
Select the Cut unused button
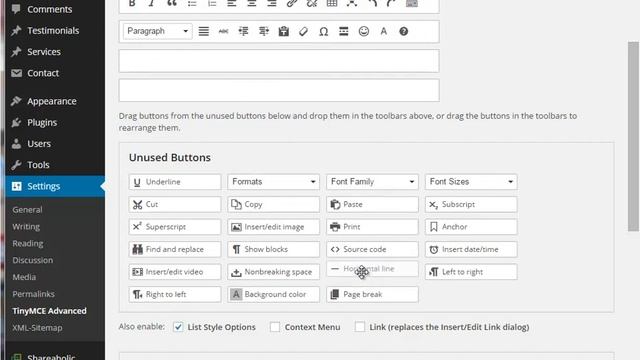click(175, 204)
